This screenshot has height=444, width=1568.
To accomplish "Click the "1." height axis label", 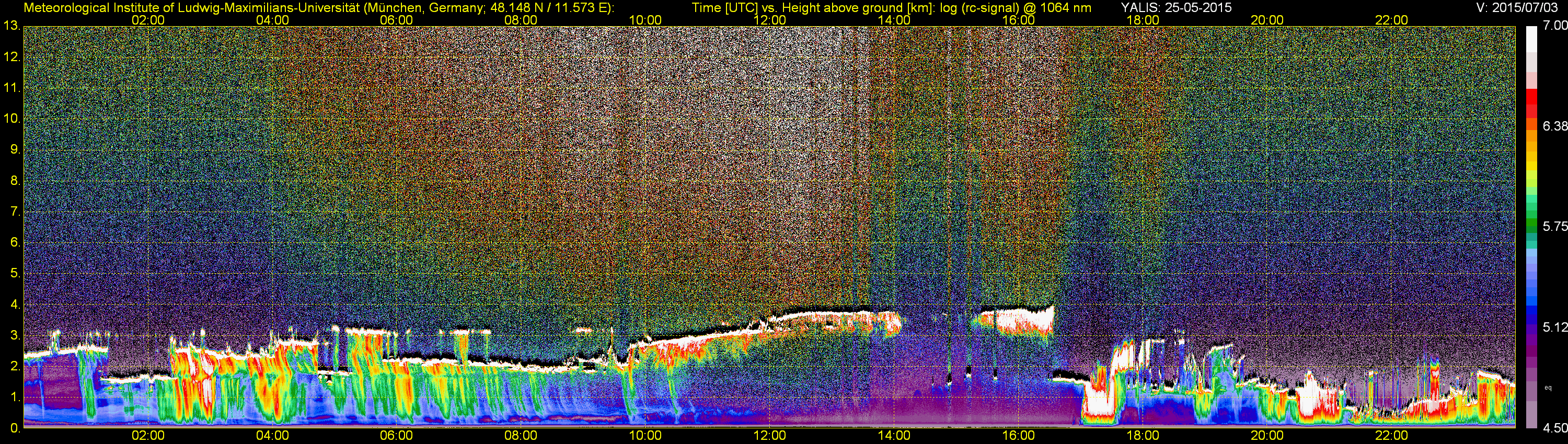I will pyautogui.click(x=15, y=397).
